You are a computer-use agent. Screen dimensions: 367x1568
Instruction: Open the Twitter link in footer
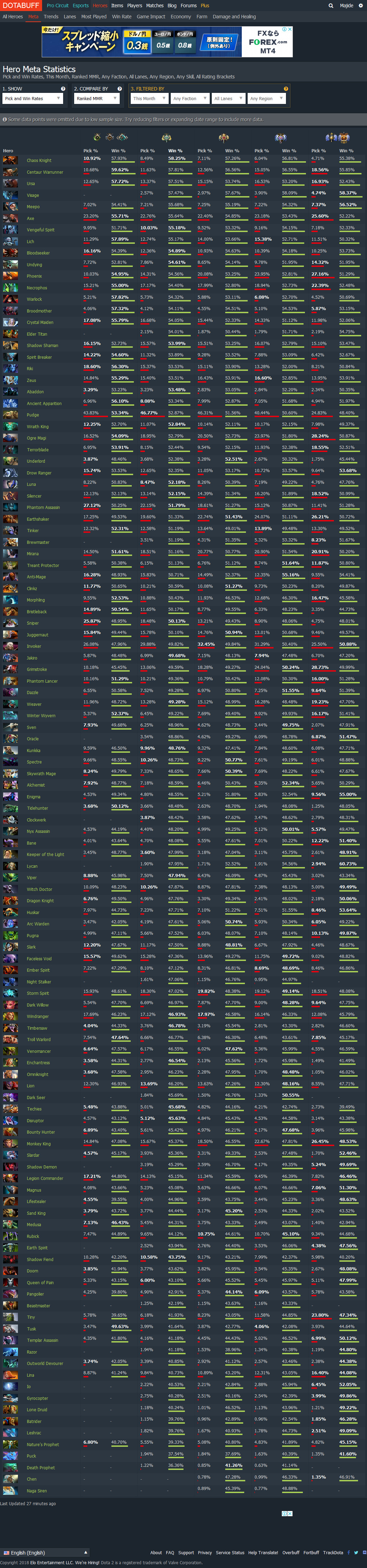tap(356, 1553)
